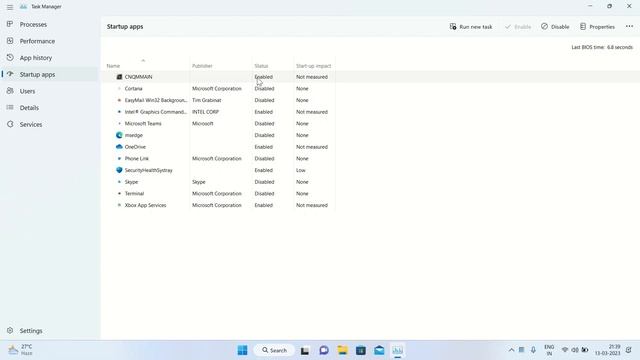Open clock and date panel
640x360 pixels.
pos(608,350)
